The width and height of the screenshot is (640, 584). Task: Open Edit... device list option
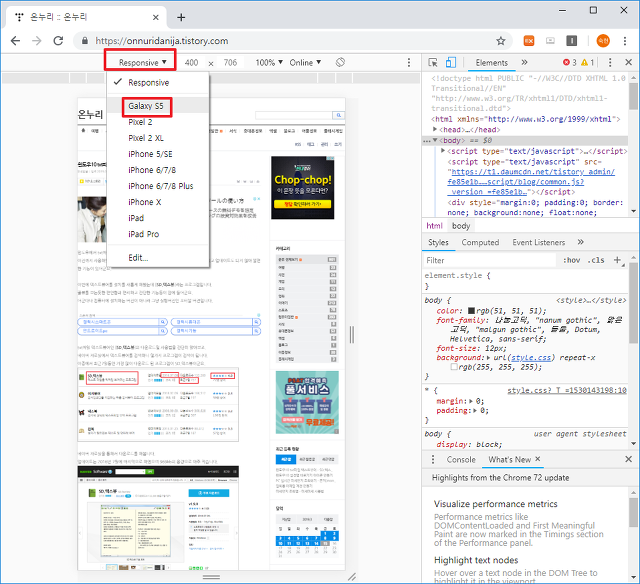[x=158, y=258]
